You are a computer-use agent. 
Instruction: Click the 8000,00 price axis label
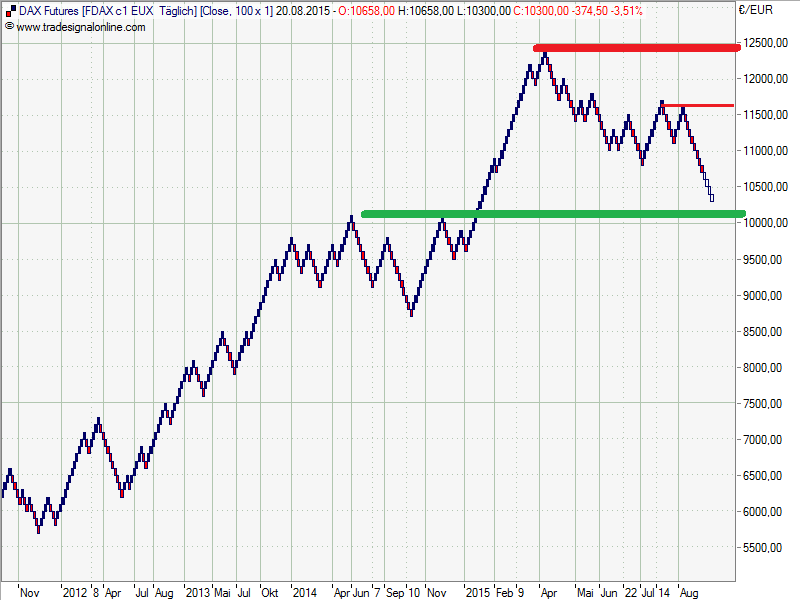point(763,368)
